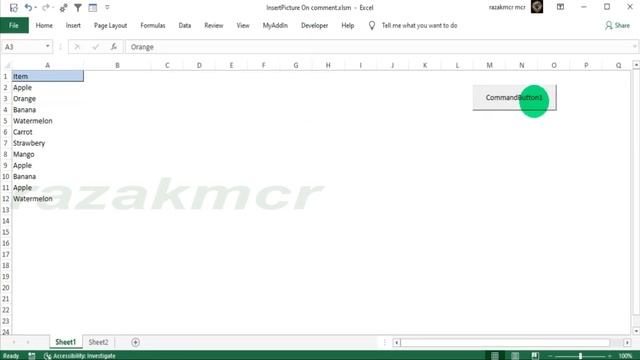Click Accessibility: Investigate in status bar
Screen dimensions: 640x360
coord(80,356)
